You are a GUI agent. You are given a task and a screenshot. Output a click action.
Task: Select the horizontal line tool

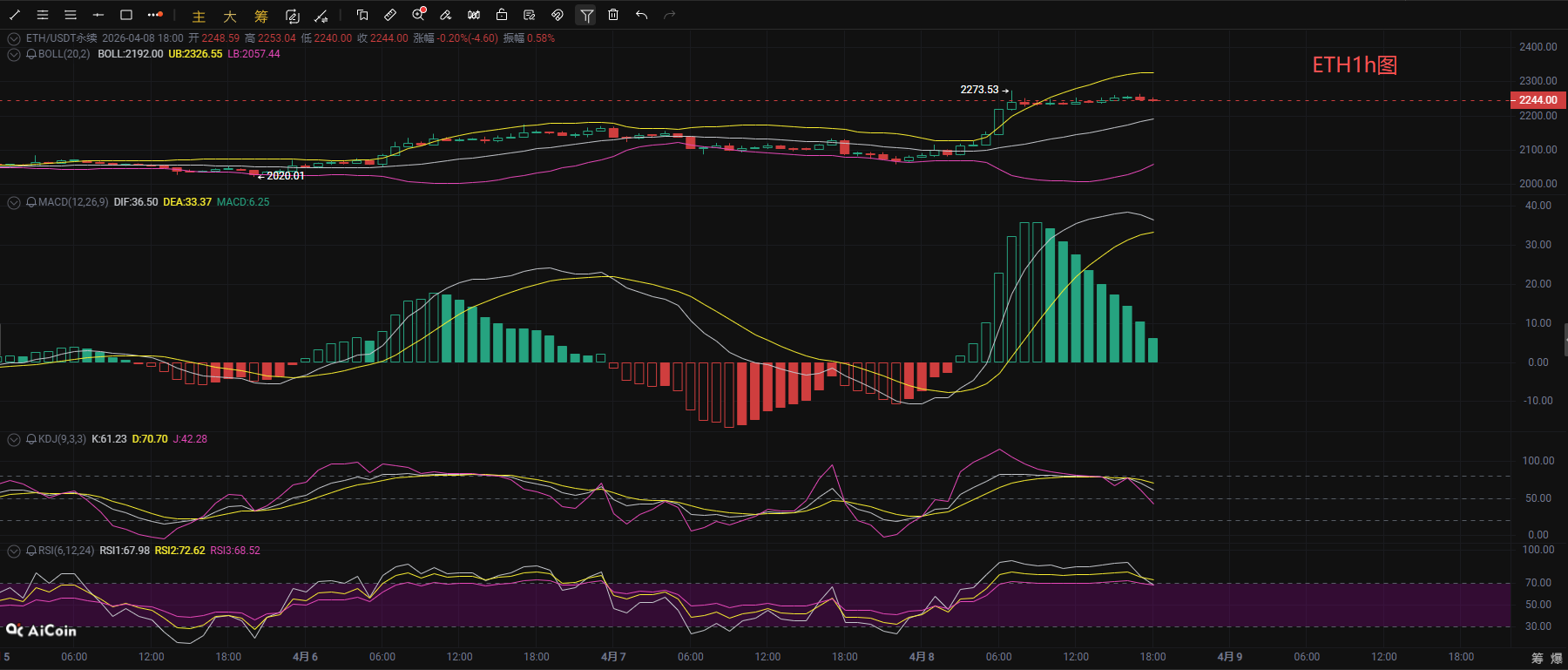point(98,15)
